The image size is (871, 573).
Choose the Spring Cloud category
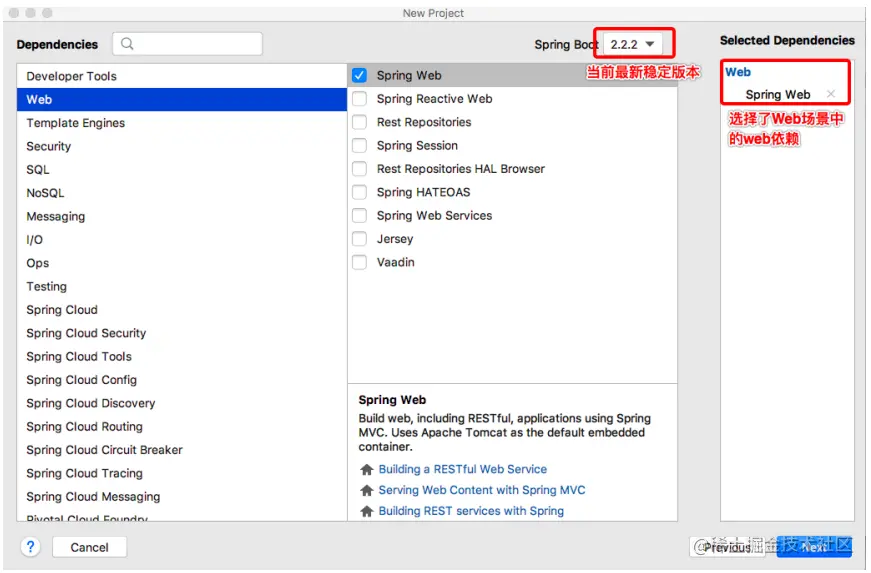(x=182, y=309)
